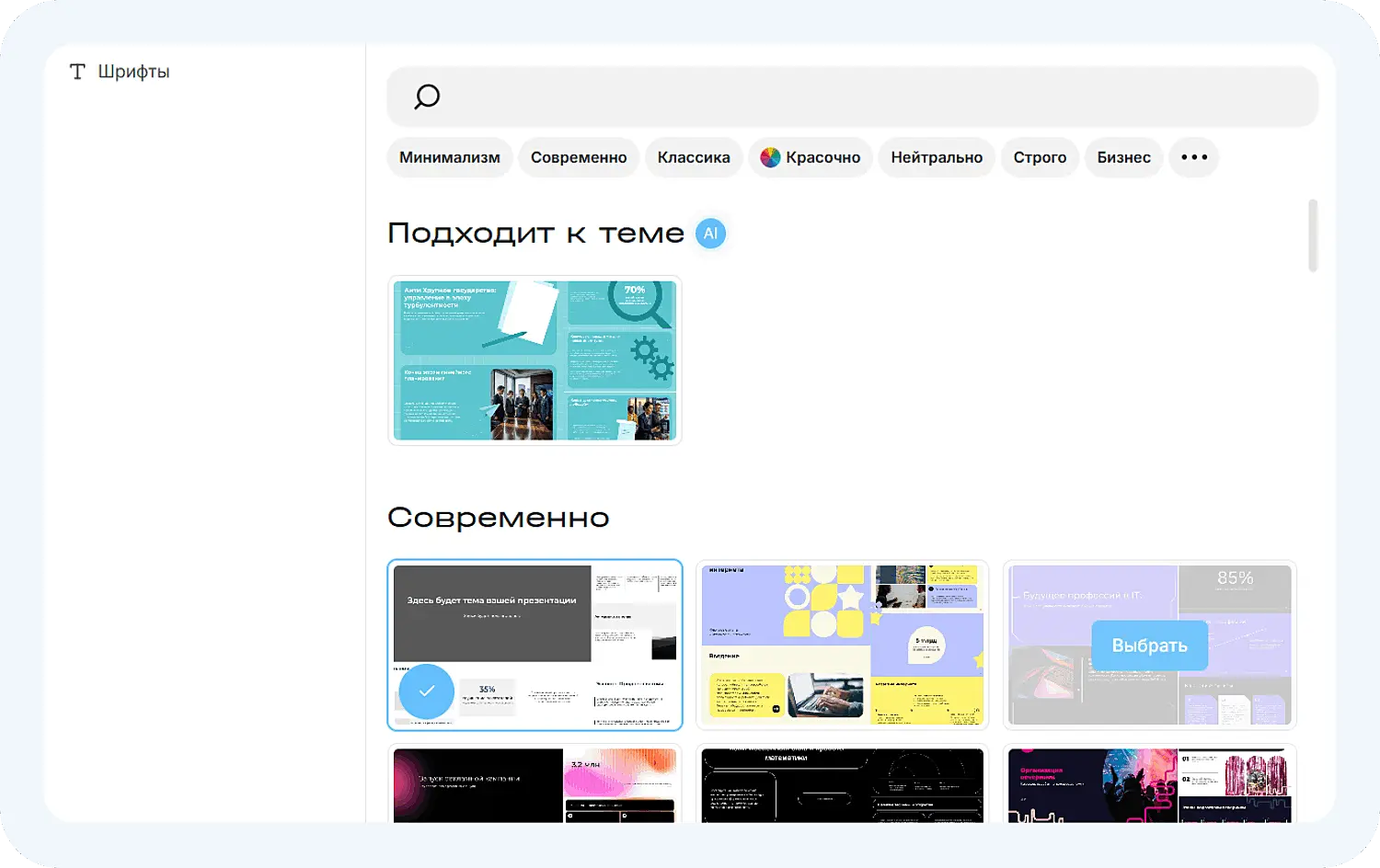Screen dimensions: 1380x868
Task: Apply the Строго filter chip
Action: (1040, 157)
